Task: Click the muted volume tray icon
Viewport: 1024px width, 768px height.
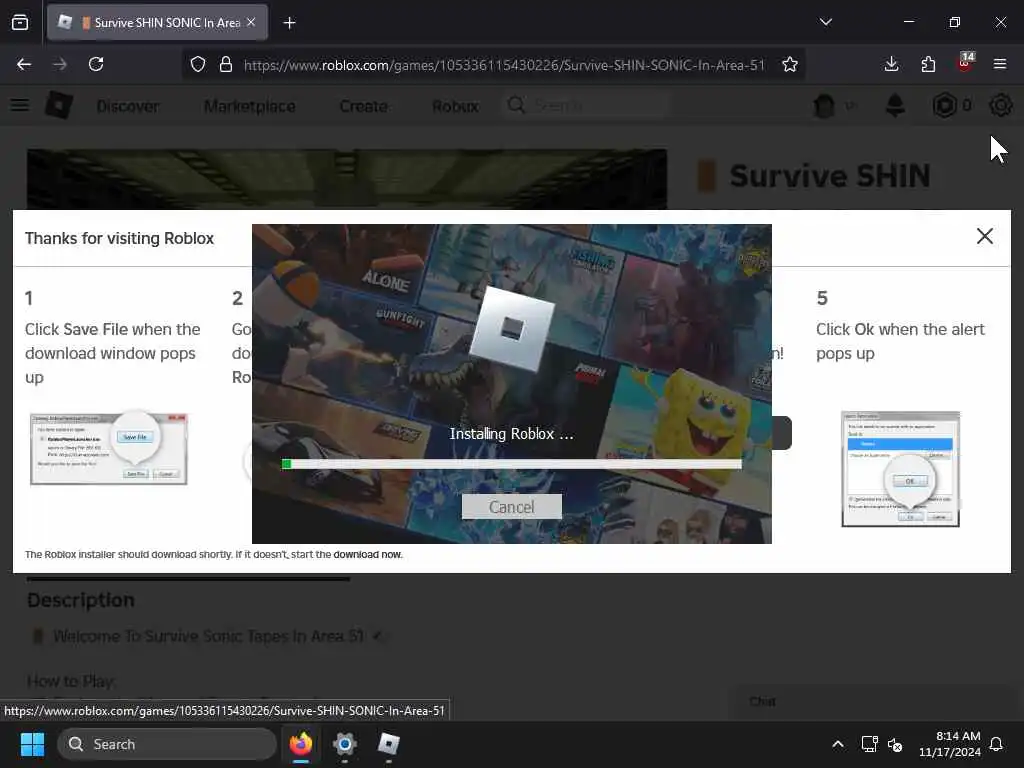Action: pyautogui.click(x=895, y=744)
